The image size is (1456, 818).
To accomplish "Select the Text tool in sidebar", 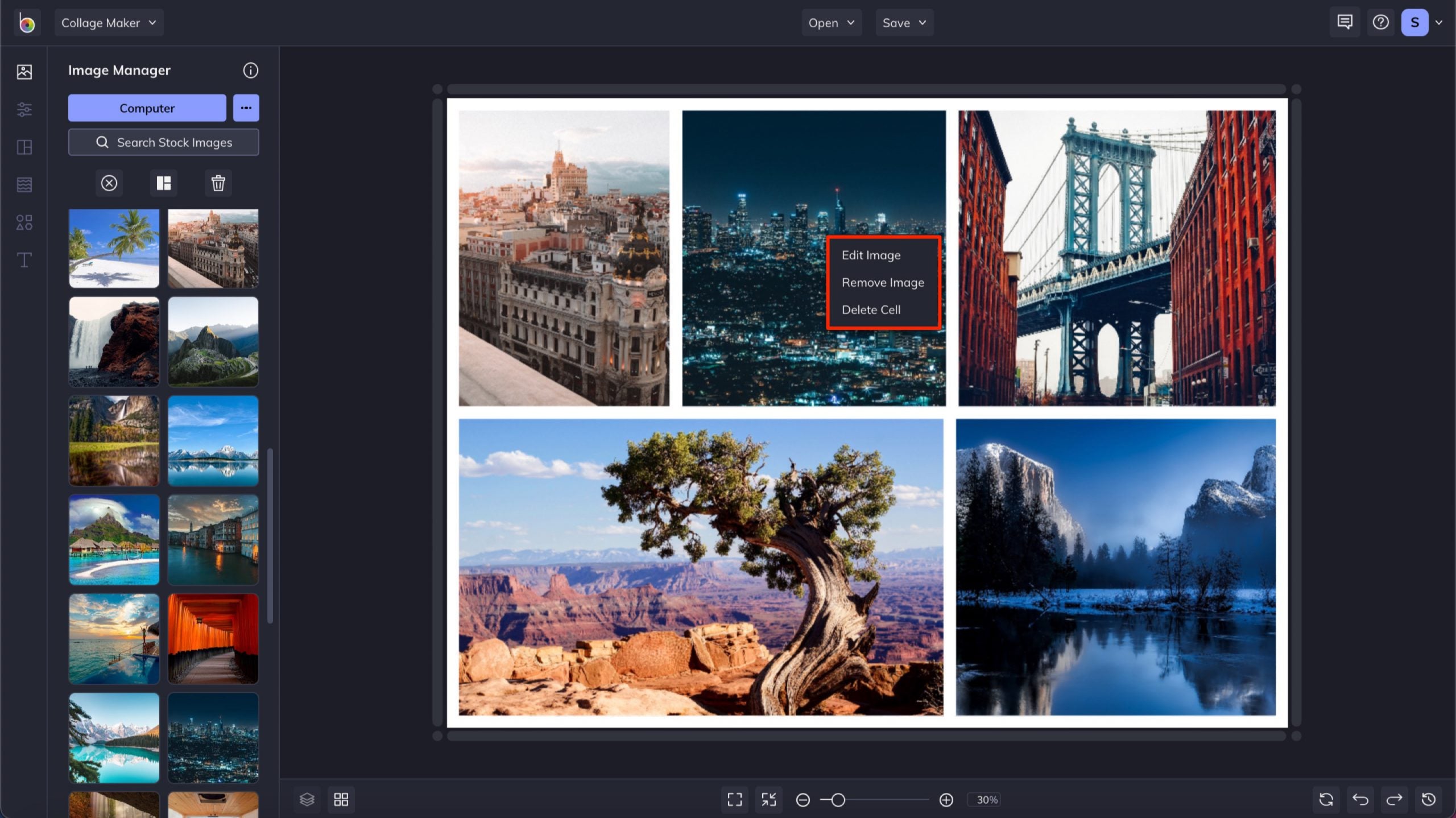I will pyautogui.click(x=24, y=260).
